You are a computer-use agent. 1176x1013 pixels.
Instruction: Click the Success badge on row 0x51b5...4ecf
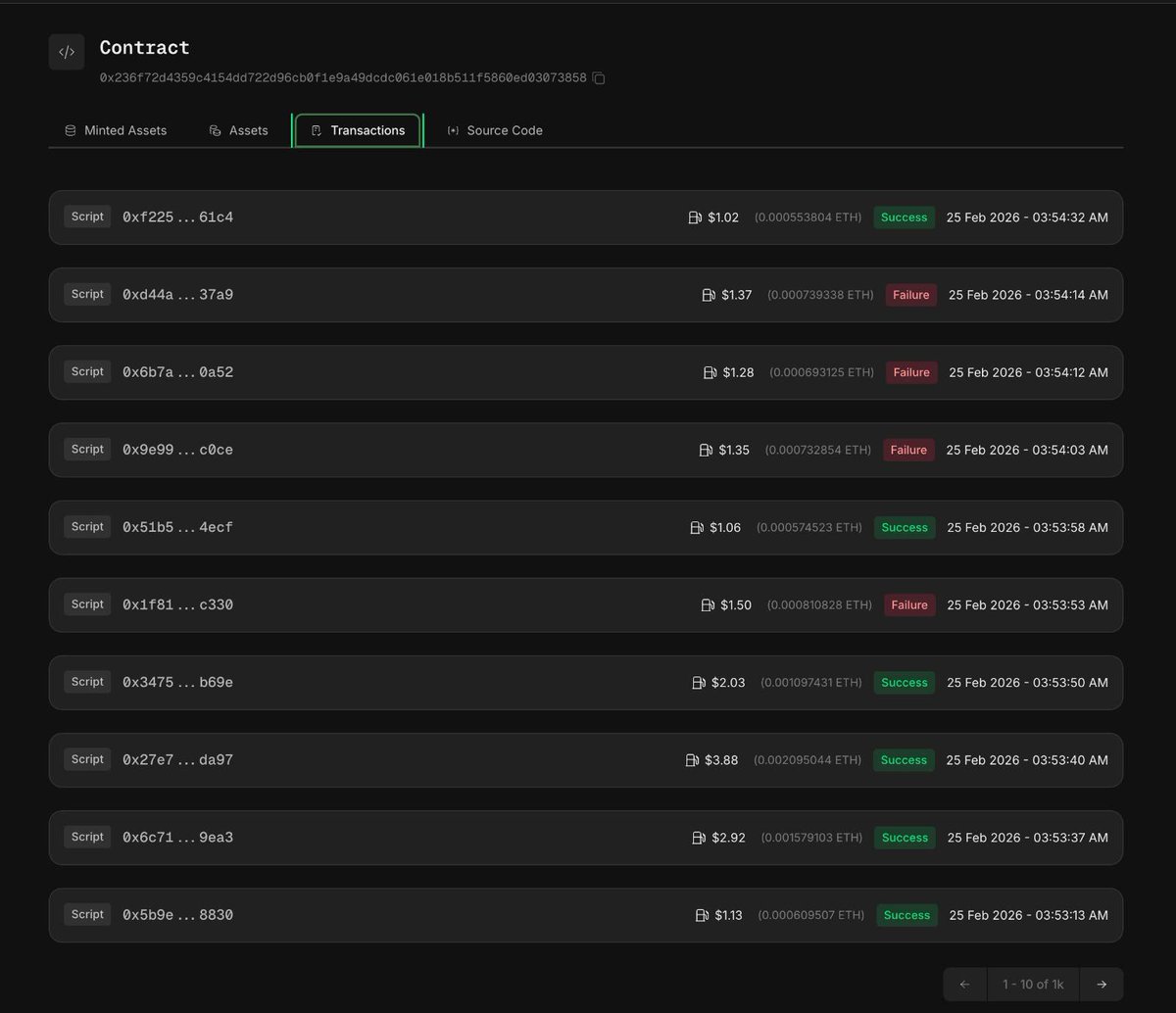click(x=905, y=527)
